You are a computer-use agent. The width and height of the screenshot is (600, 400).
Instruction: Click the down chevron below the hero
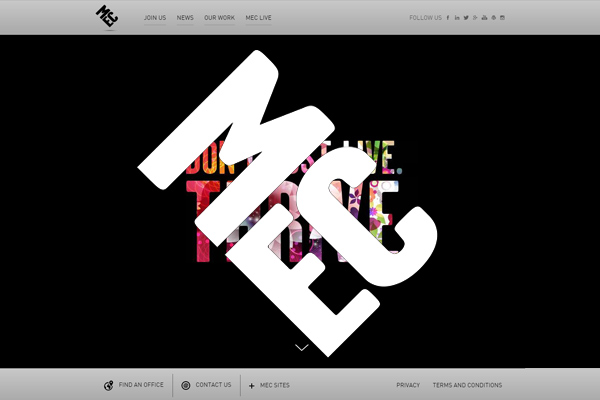tap(302, 348)
